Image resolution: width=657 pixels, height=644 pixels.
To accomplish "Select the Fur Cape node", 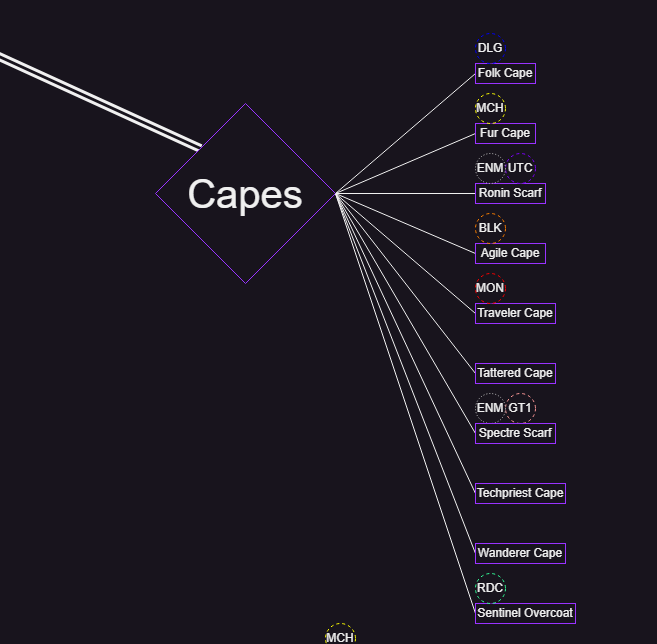I will (x=505, y=133).
